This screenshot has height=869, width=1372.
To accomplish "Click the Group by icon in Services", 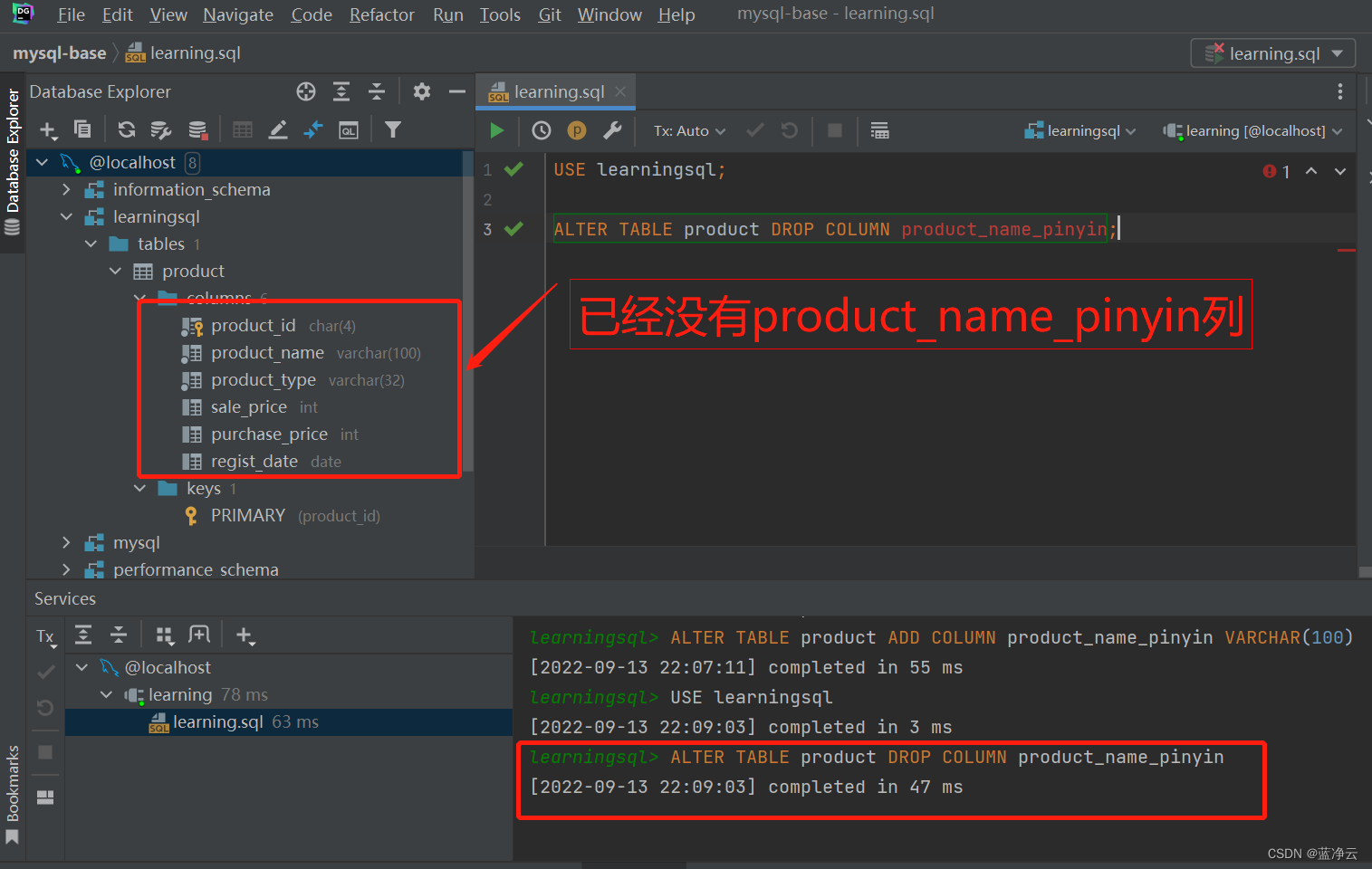I will (x=165, y=635).
